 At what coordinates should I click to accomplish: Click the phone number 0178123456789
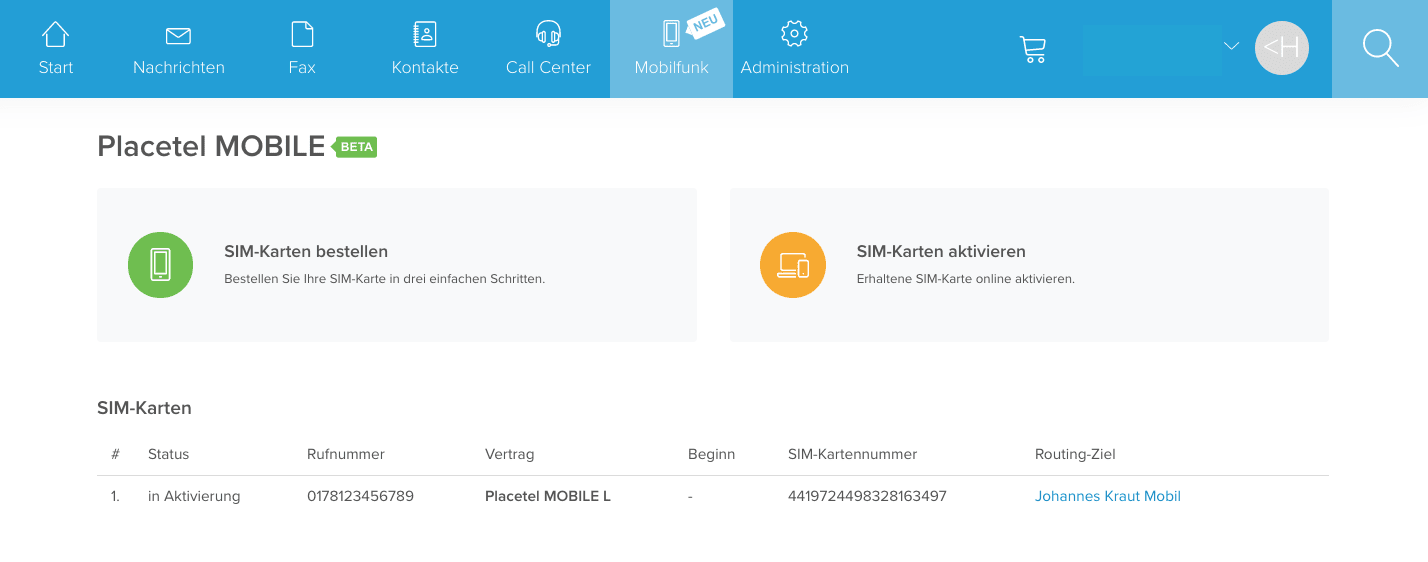coord(361,496)
